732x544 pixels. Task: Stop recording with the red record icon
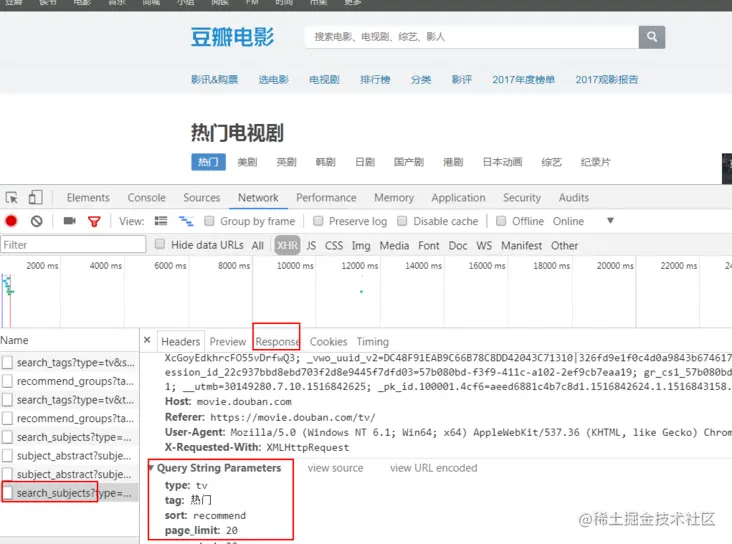[11, 221]
